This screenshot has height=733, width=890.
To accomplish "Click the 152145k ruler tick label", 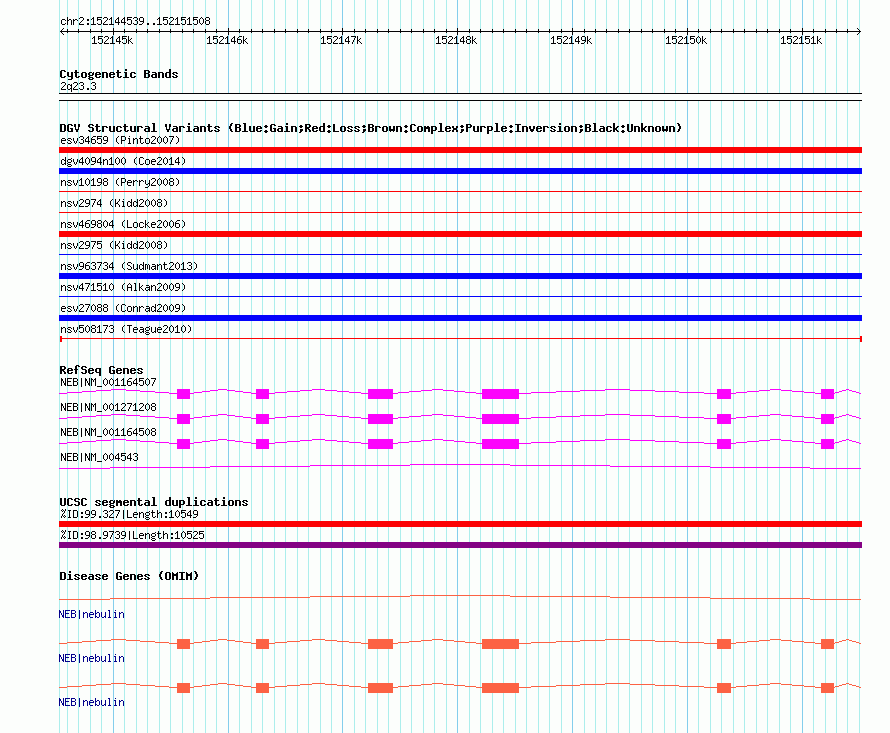I will pyautogui.click(x=112, y=40).
